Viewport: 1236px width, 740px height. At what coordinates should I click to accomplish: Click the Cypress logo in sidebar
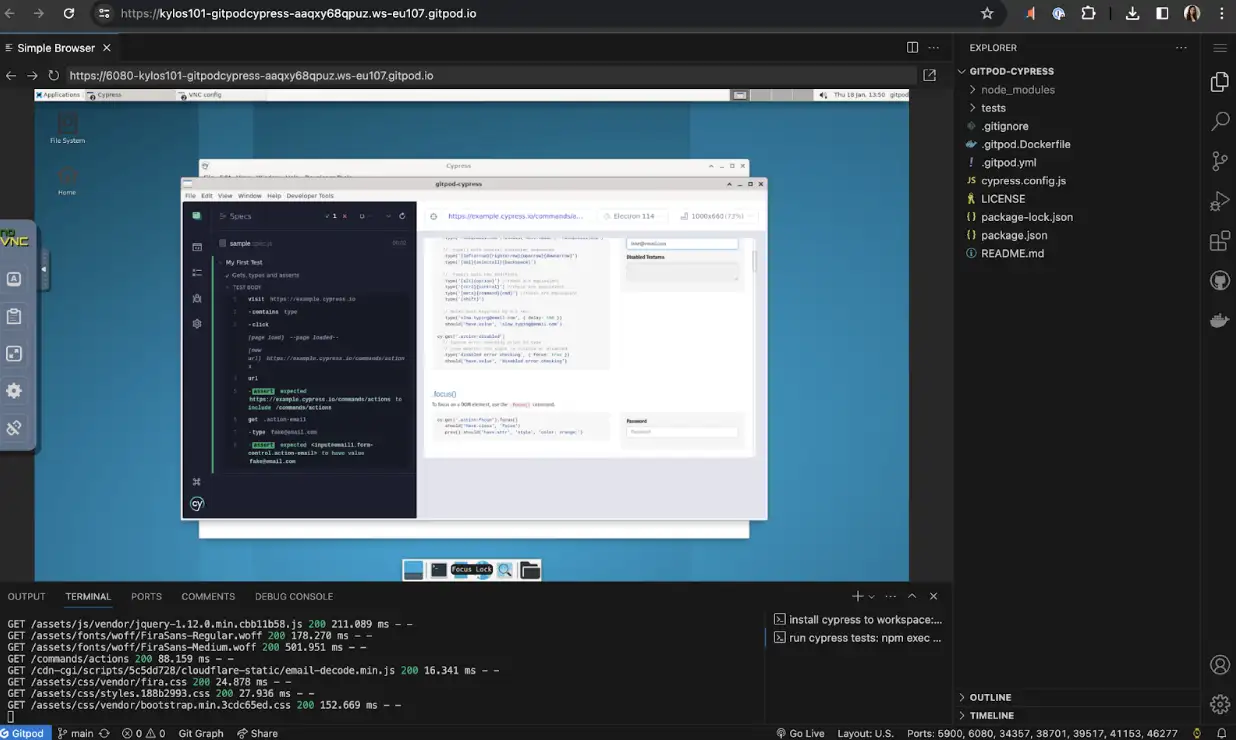tap(197, 504)
